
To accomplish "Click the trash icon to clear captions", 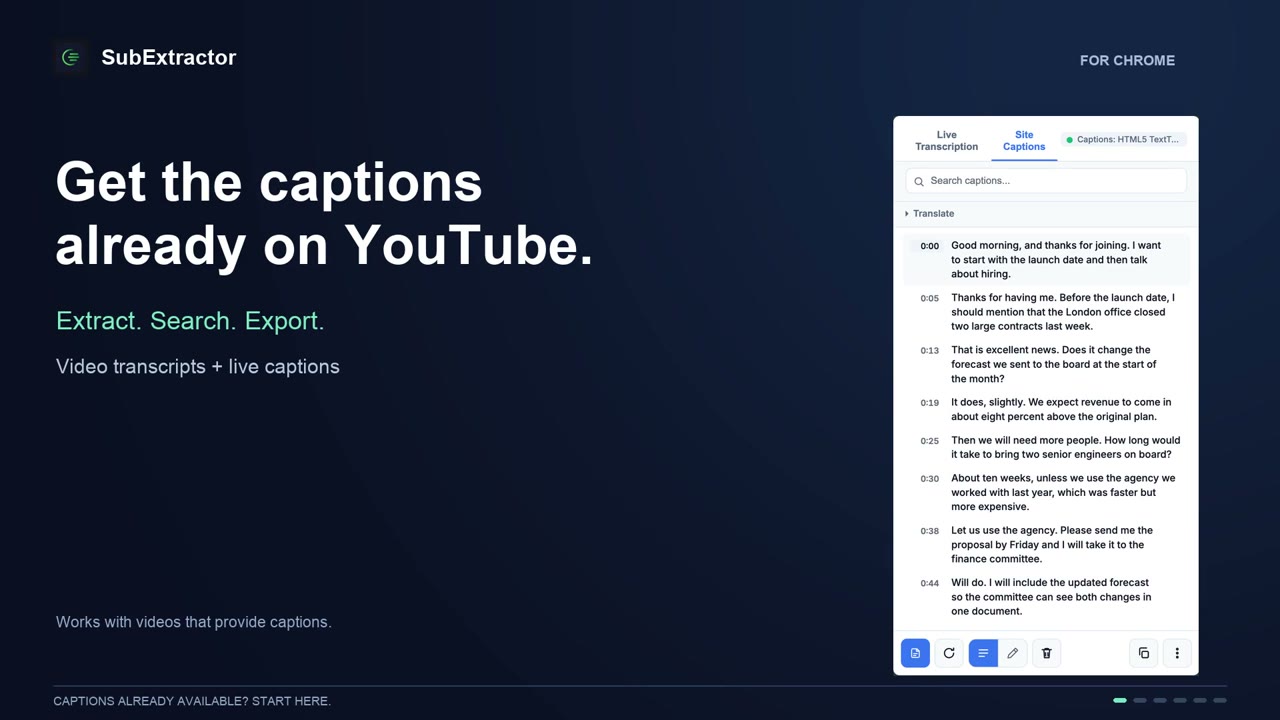I will coord(1047,653).
